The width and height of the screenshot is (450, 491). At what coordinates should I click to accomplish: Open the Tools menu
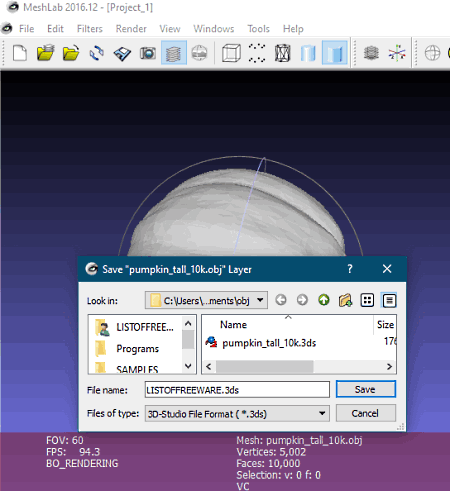tap(258, 29)
